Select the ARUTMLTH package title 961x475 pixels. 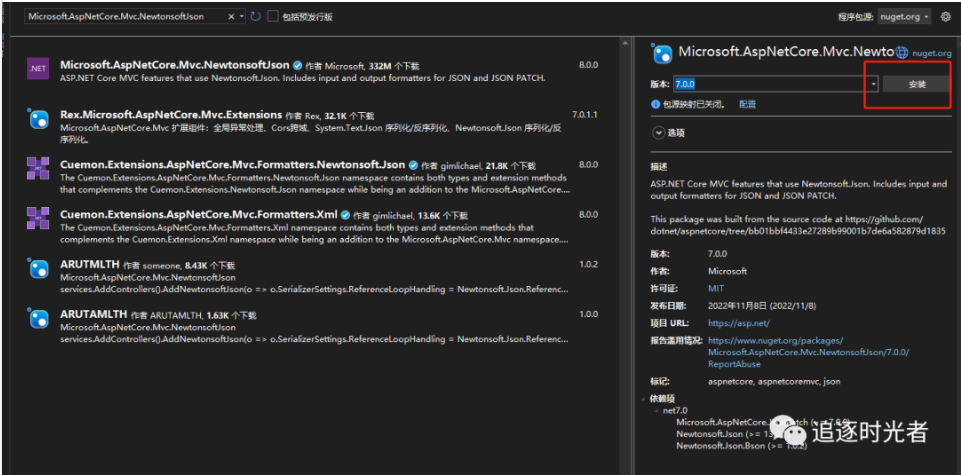[89, 265]
